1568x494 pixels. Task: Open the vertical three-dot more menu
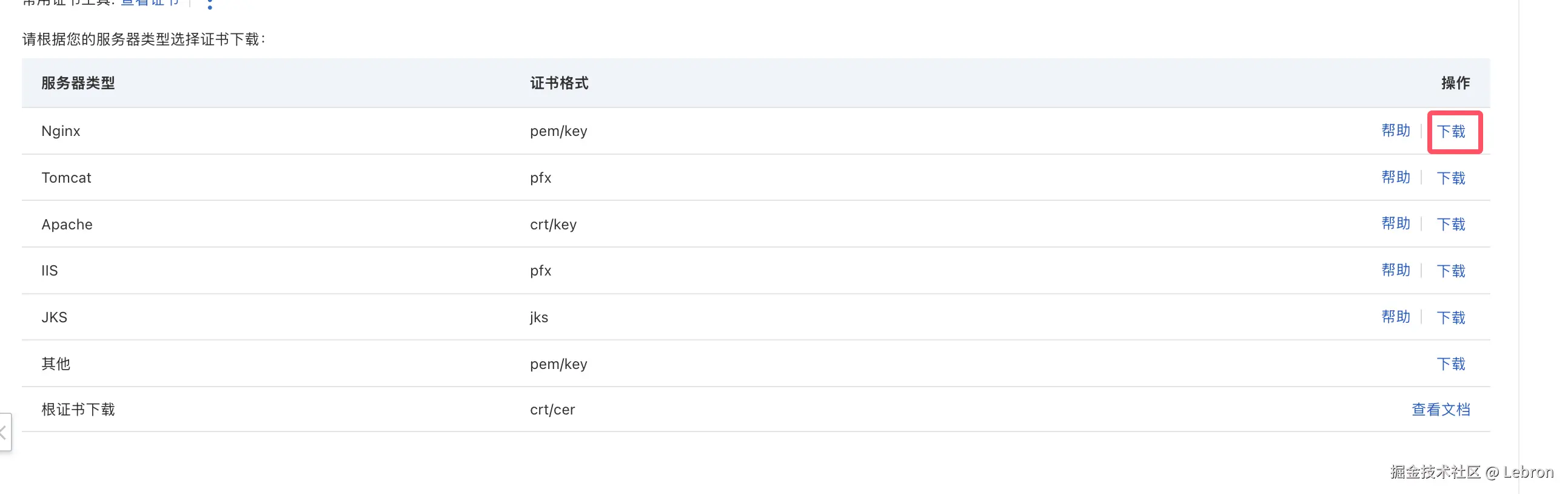coord(210,4)
